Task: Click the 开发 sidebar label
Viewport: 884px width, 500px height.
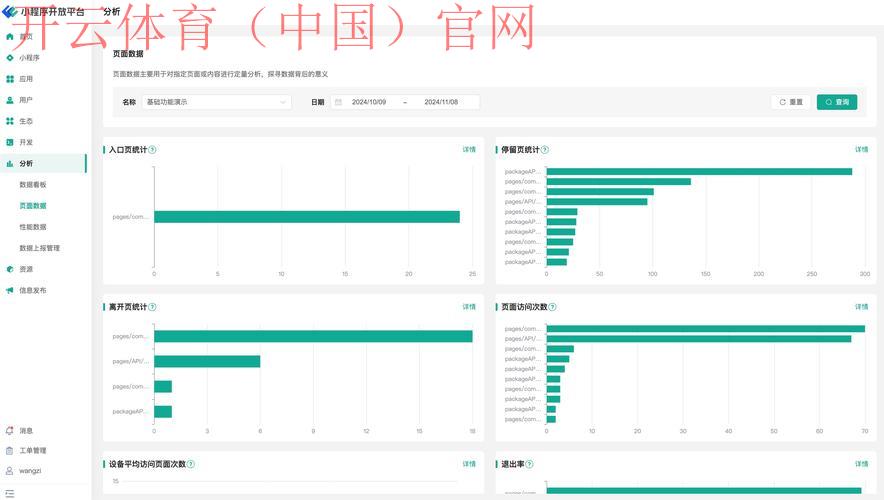Action: click(x=26, y=142)
